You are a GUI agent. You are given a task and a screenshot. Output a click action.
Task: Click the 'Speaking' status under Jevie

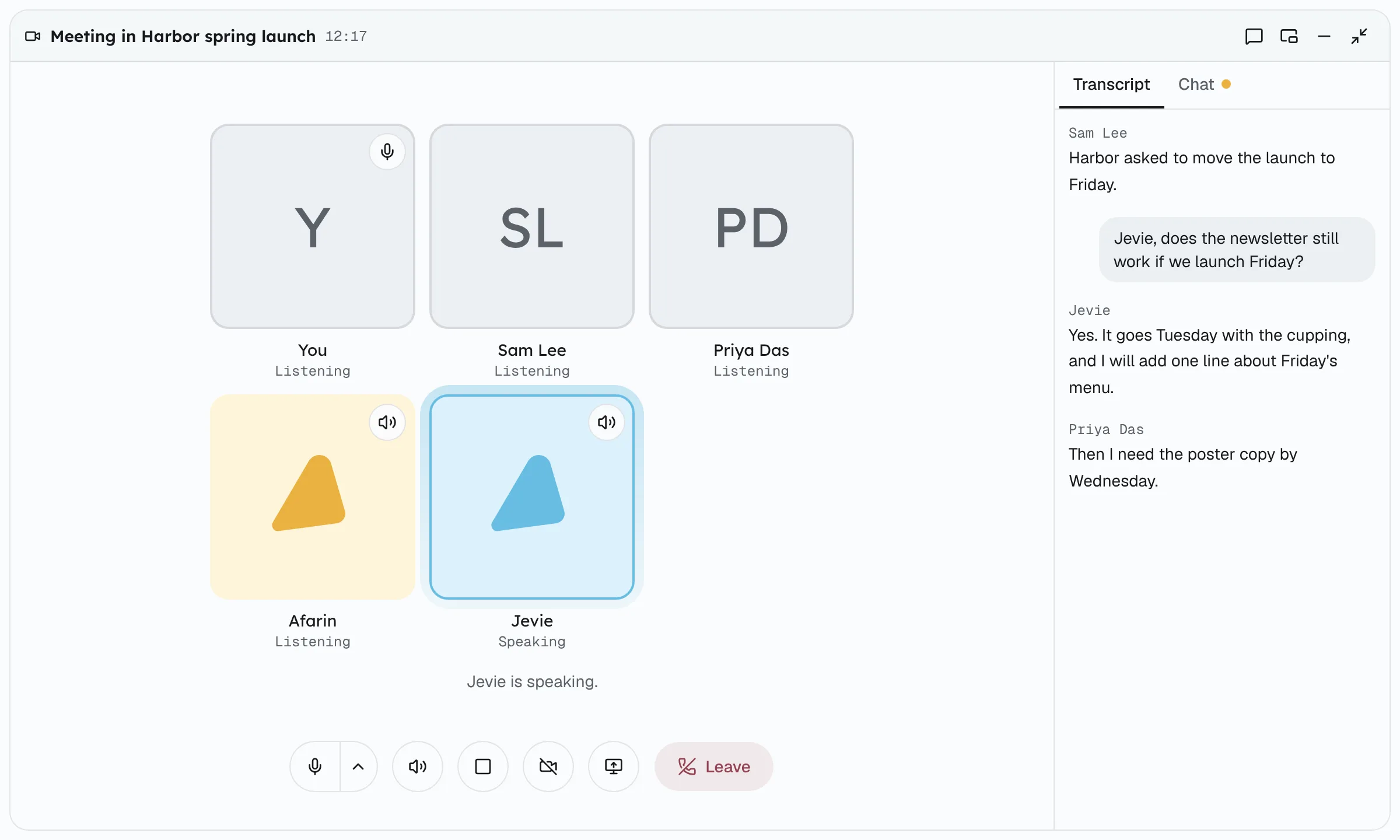coord(532,642)
